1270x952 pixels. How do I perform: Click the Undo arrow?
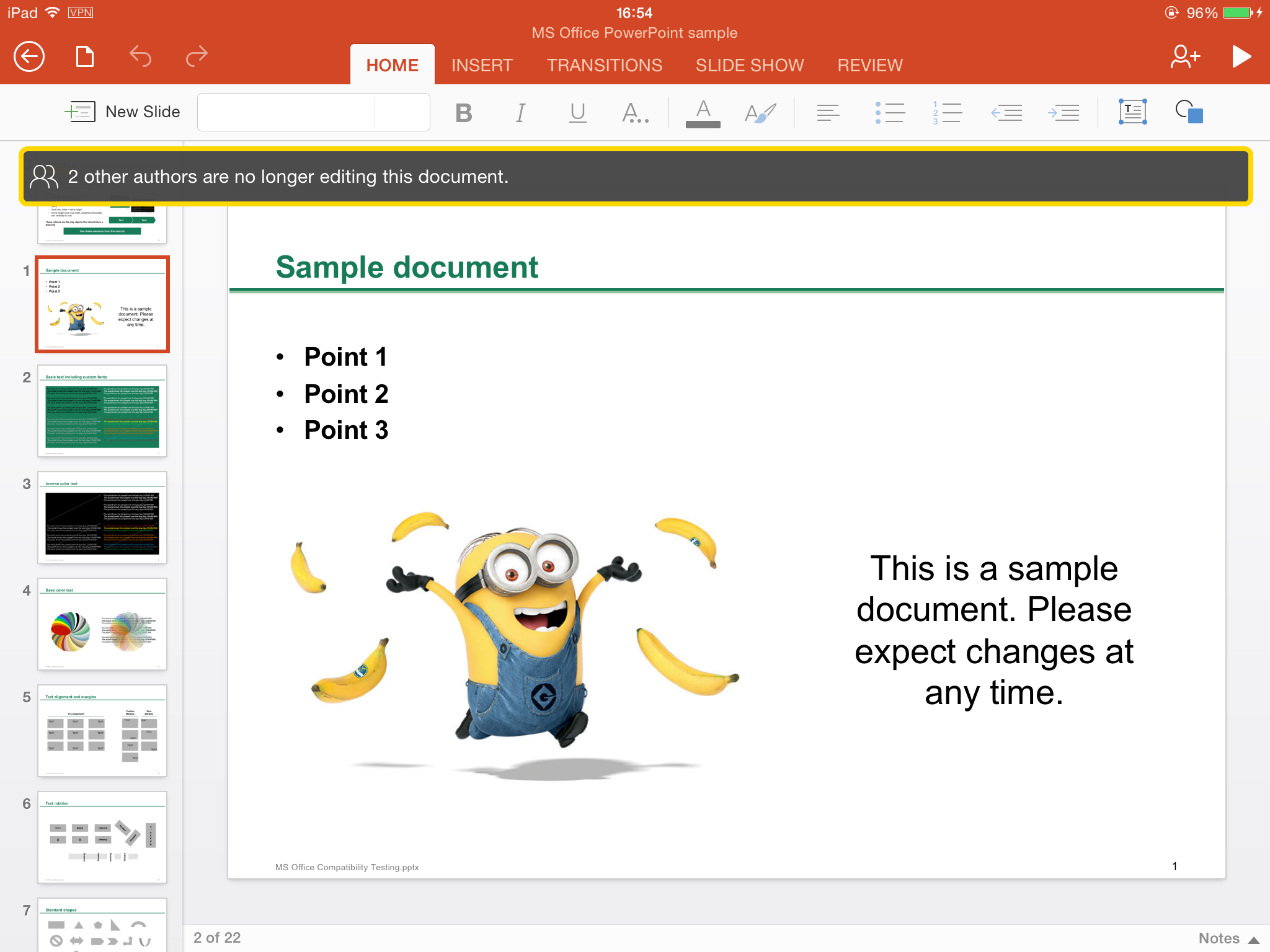pos(141,57)
